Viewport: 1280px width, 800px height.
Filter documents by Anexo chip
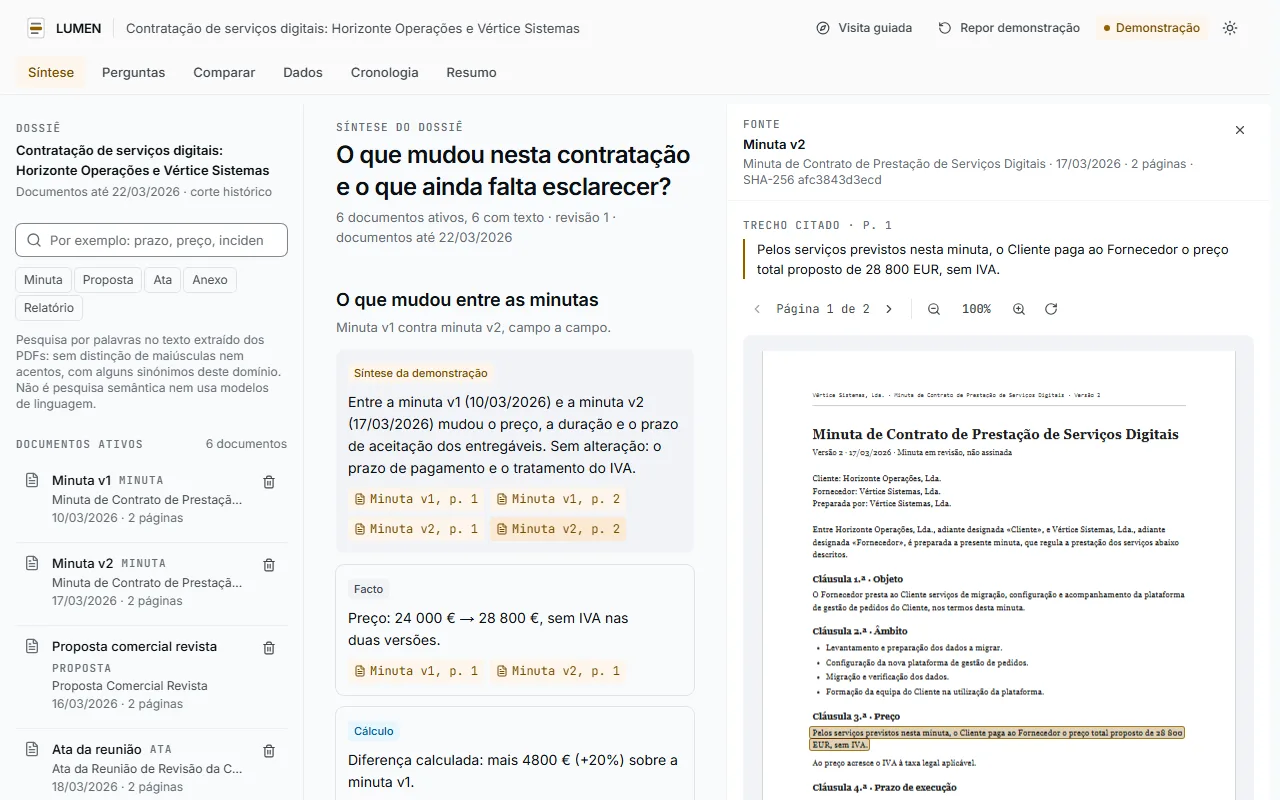[x=210, y=280]
